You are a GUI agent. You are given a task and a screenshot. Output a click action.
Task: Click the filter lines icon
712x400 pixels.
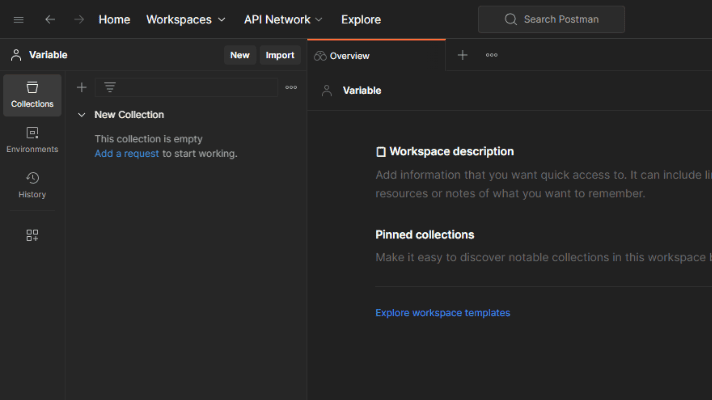tap(110, 87)
